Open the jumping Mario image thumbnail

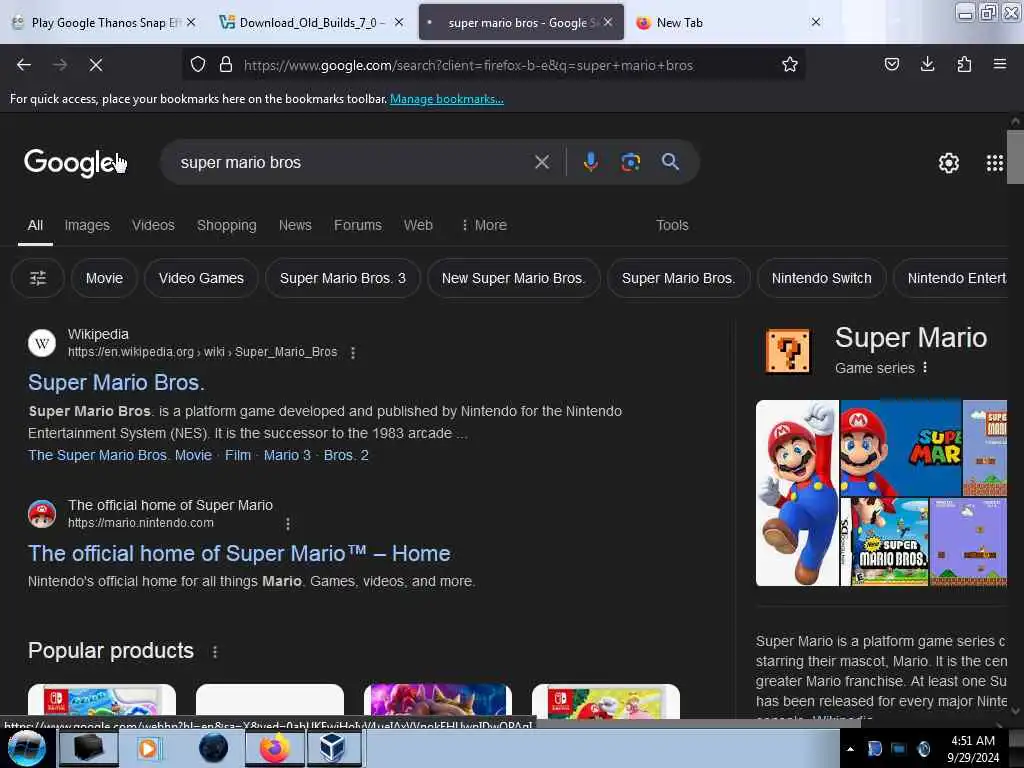point(797,493)
